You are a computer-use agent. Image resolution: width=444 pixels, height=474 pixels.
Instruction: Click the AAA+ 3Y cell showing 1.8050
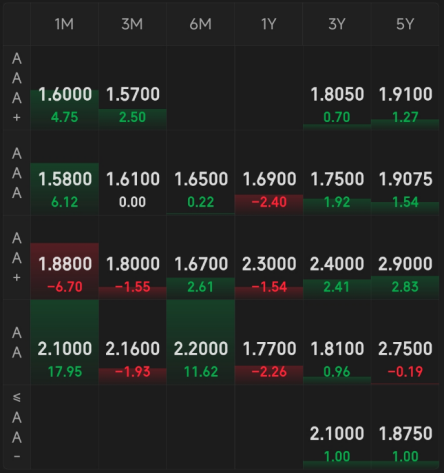click(337, 88)
